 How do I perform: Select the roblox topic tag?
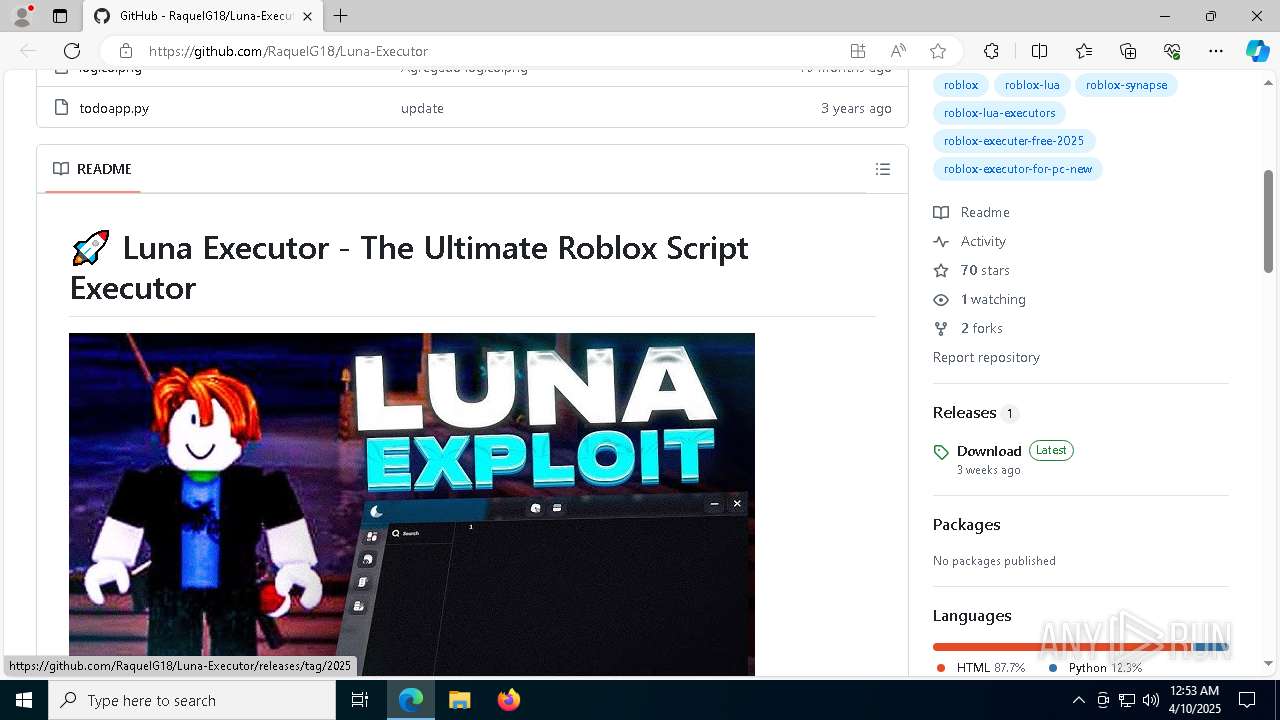pos(961,85)
